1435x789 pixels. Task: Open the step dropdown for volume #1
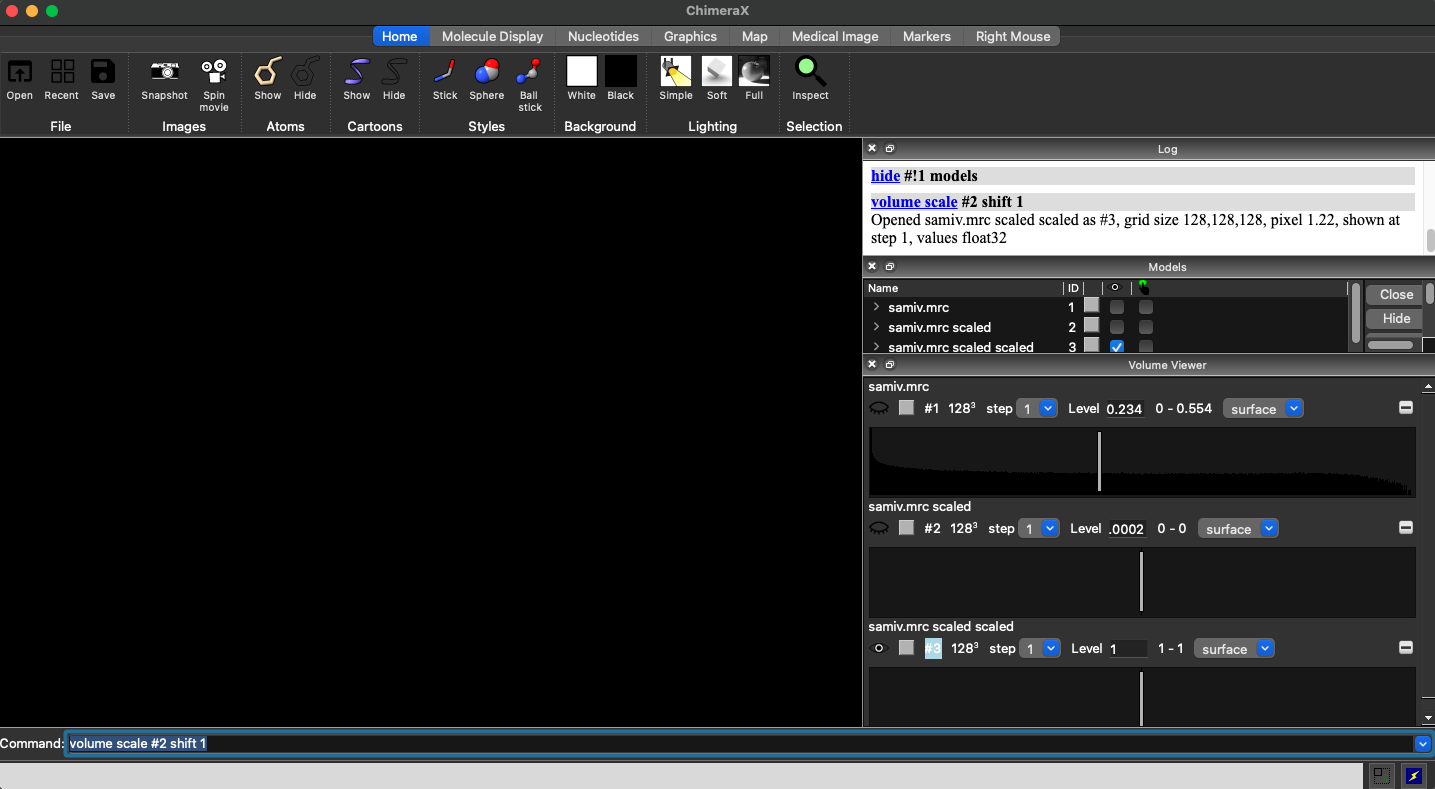tap(1037, 408)
